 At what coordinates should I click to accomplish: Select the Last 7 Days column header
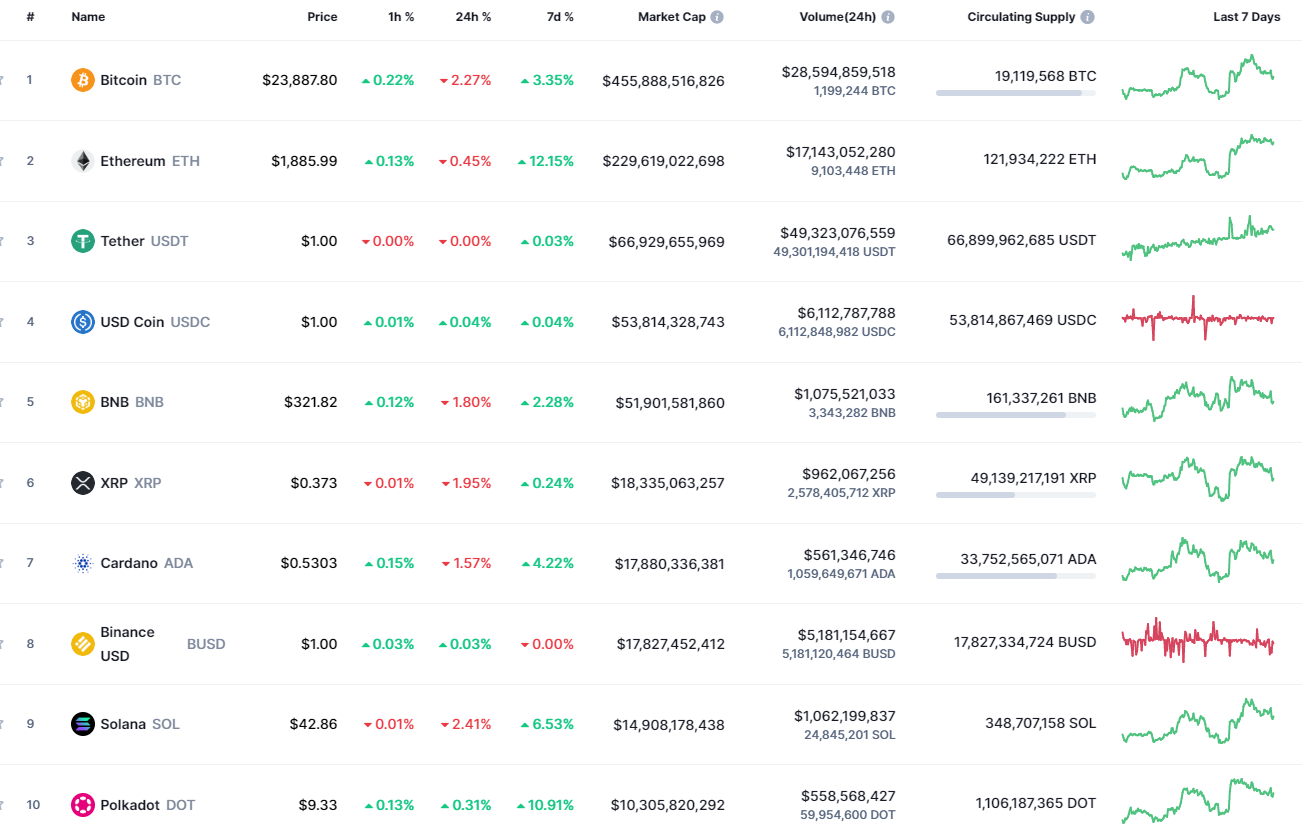tap(1246, 16)
